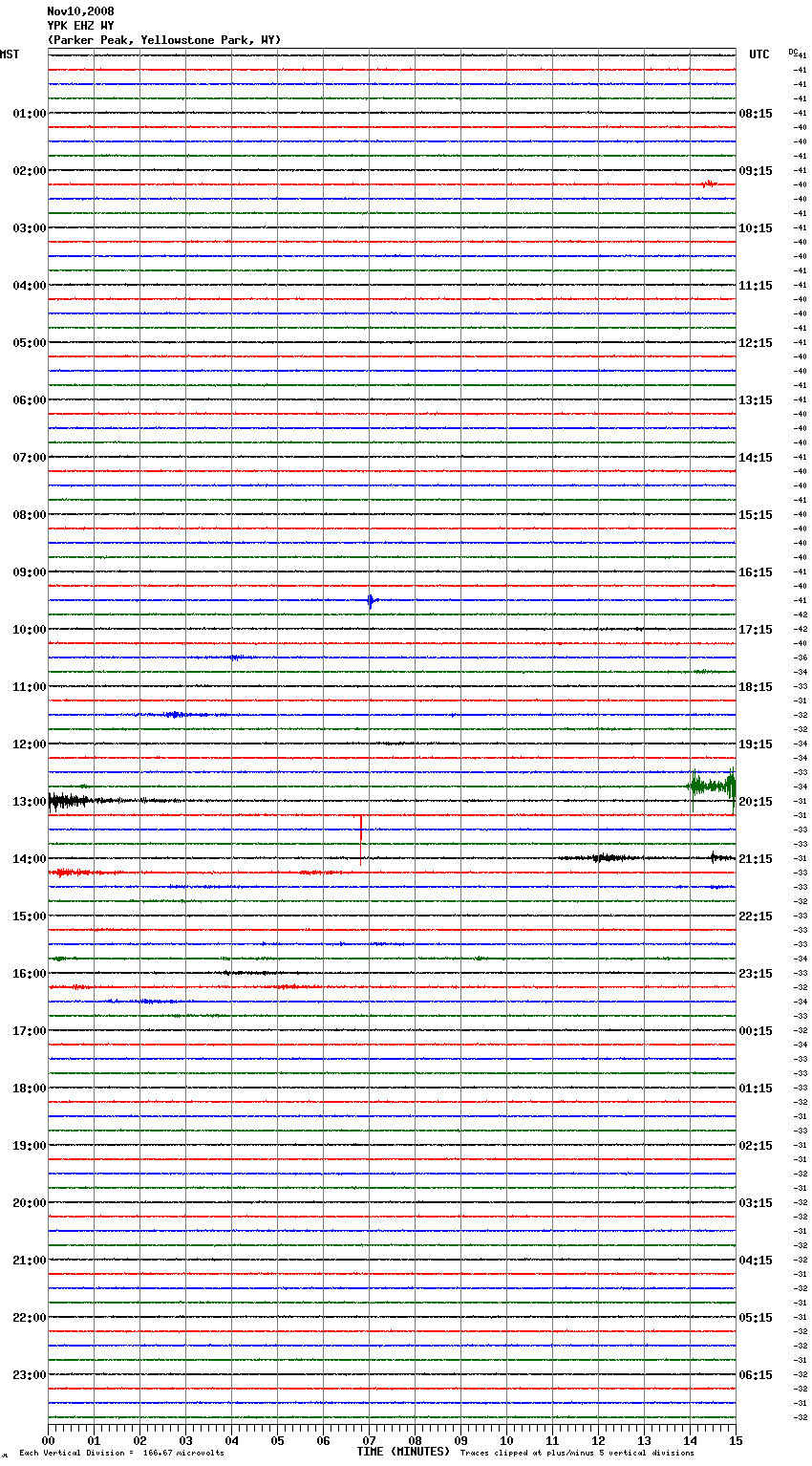
Task: Select the 13:00 MST time label
Action: (30, 802)
